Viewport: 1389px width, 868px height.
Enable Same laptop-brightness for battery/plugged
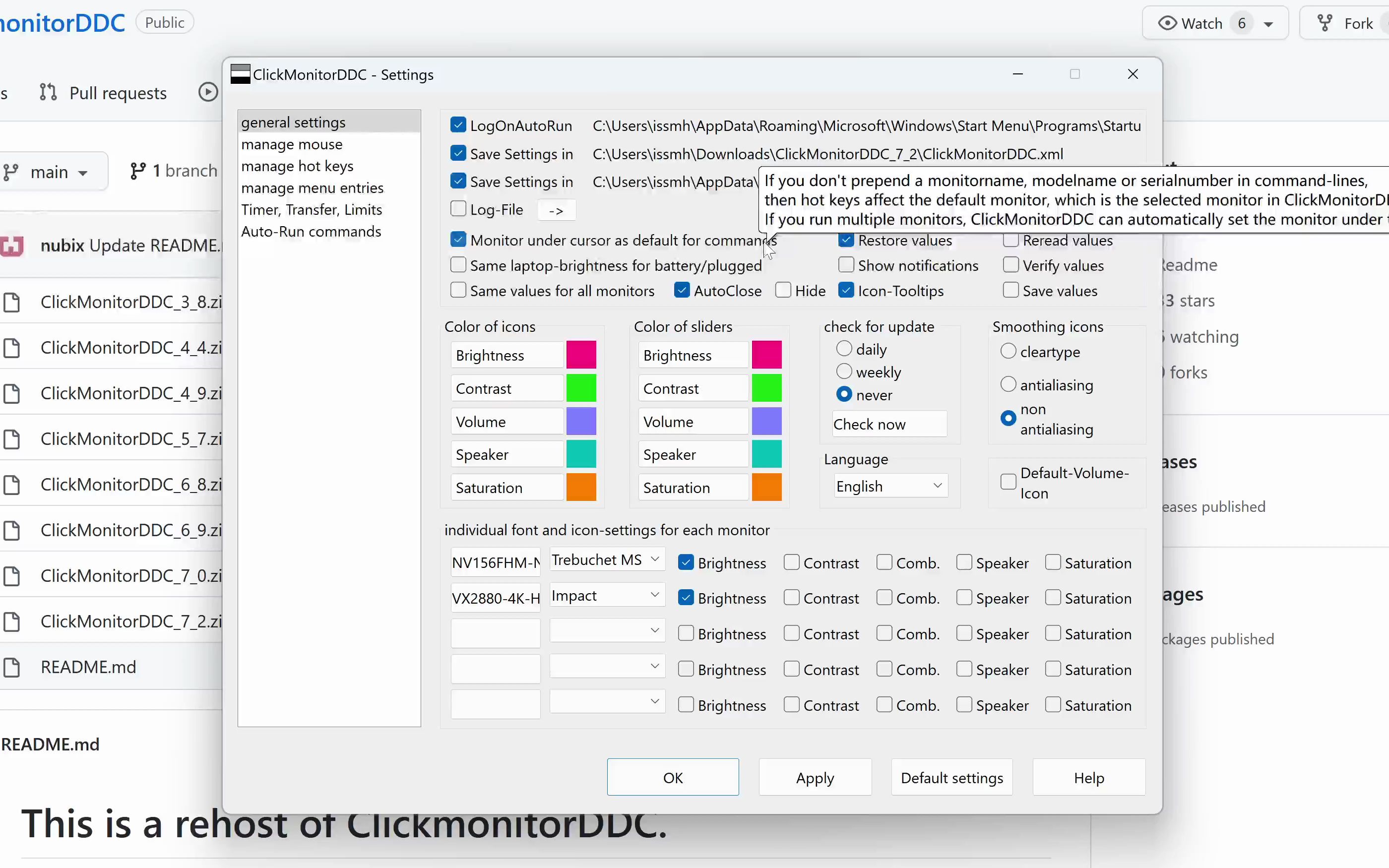(458, 265)
